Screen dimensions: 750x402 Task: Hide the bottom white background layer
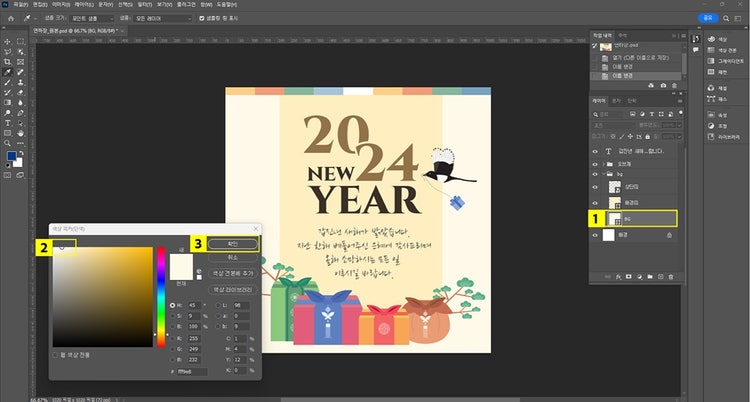(595, 235)
